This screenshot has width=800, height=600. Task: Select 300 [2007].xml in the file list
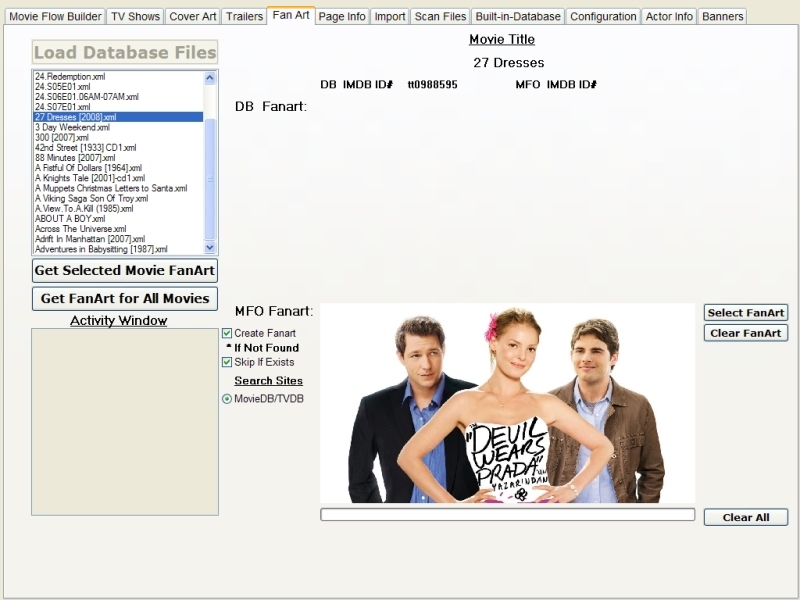coord(62,138)
